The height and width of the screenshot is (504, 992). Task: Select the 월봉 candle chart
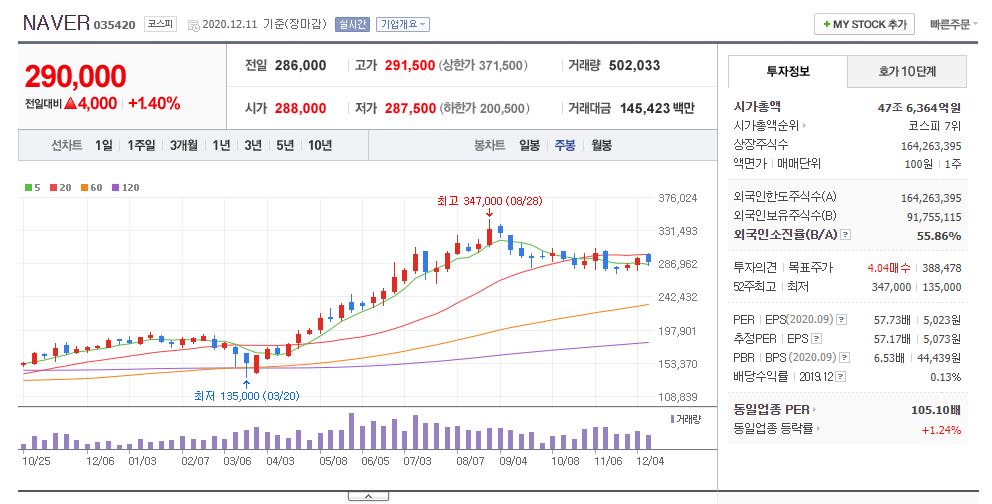point(602,145)
